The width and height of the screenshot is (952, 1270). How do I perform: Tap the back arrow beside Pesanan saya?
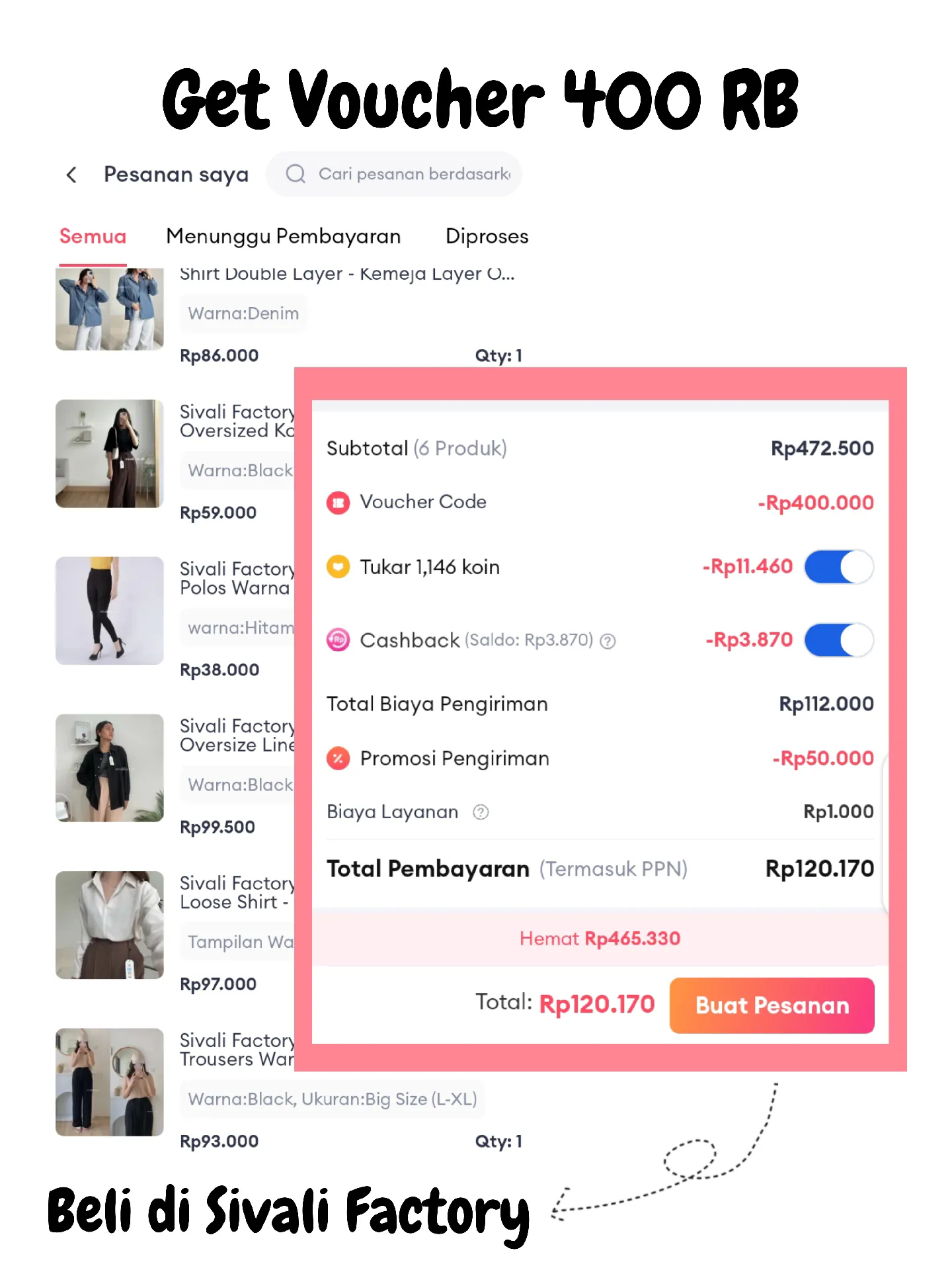[x=71, y=175]
